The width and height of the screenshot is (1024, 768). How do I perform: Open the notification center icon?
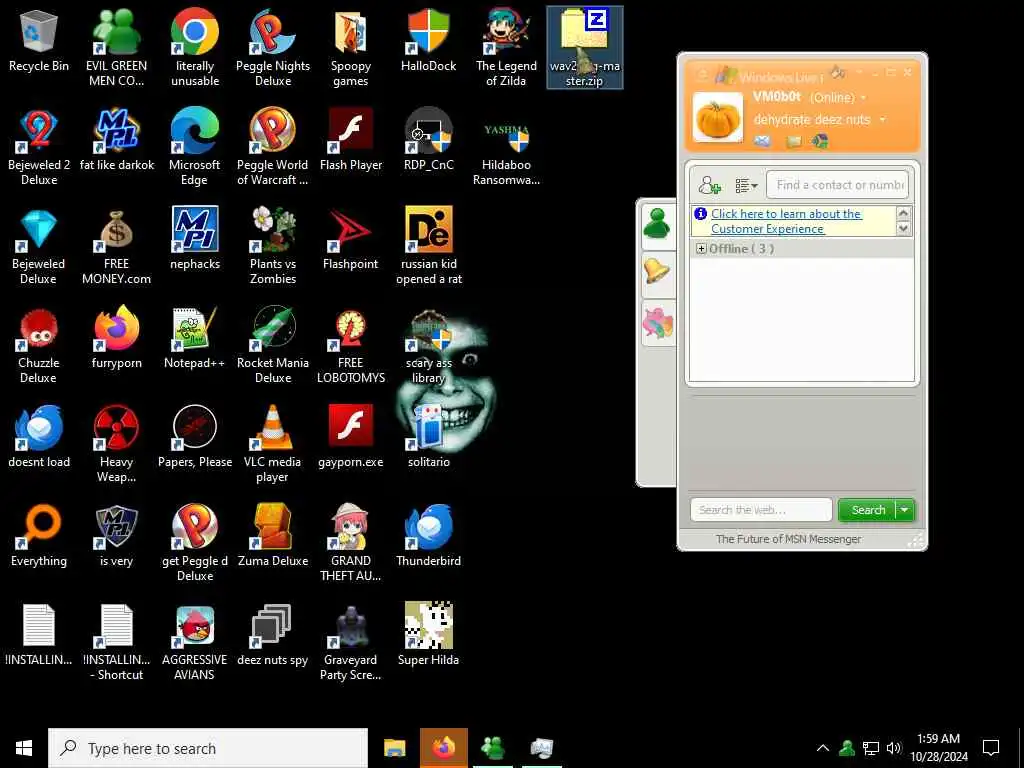coord(991,748)
